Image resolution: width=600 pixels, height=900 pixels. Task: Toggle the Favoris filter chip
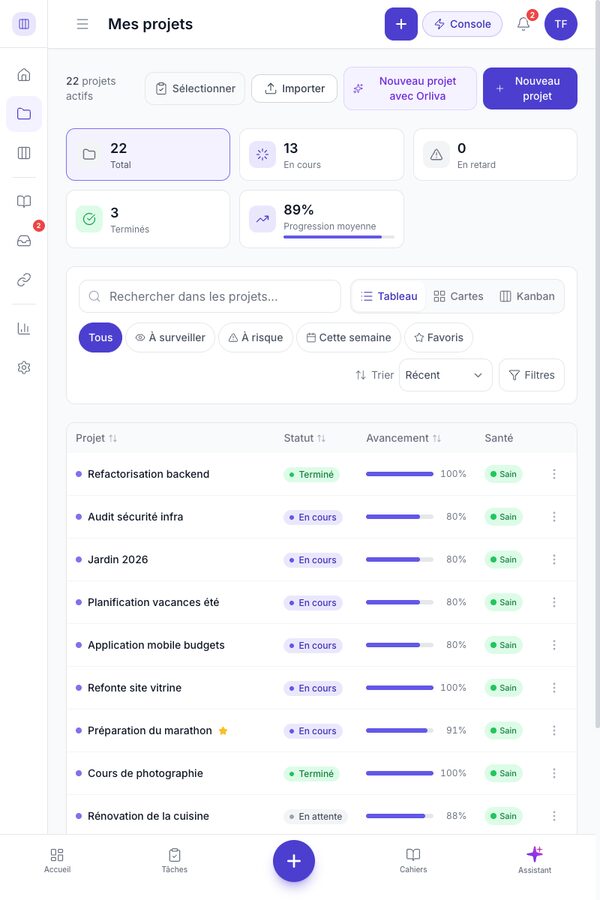[x=439, y=338]
